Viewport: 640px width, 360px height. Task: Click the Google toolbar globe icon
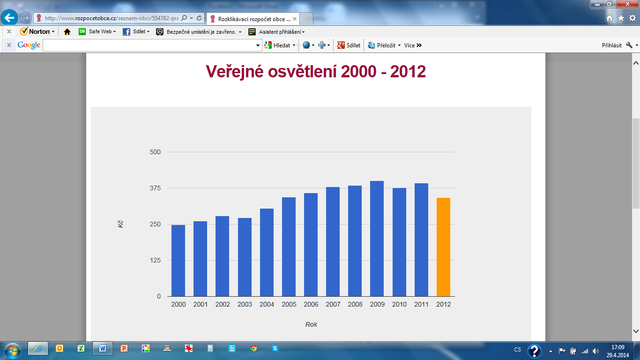[x=306, y=45]
